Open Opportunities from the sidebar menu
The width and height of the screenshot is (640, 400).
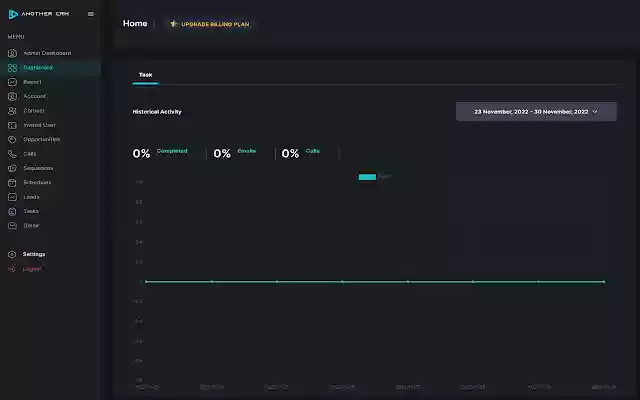pyautogui.click(x=41, y=139)
